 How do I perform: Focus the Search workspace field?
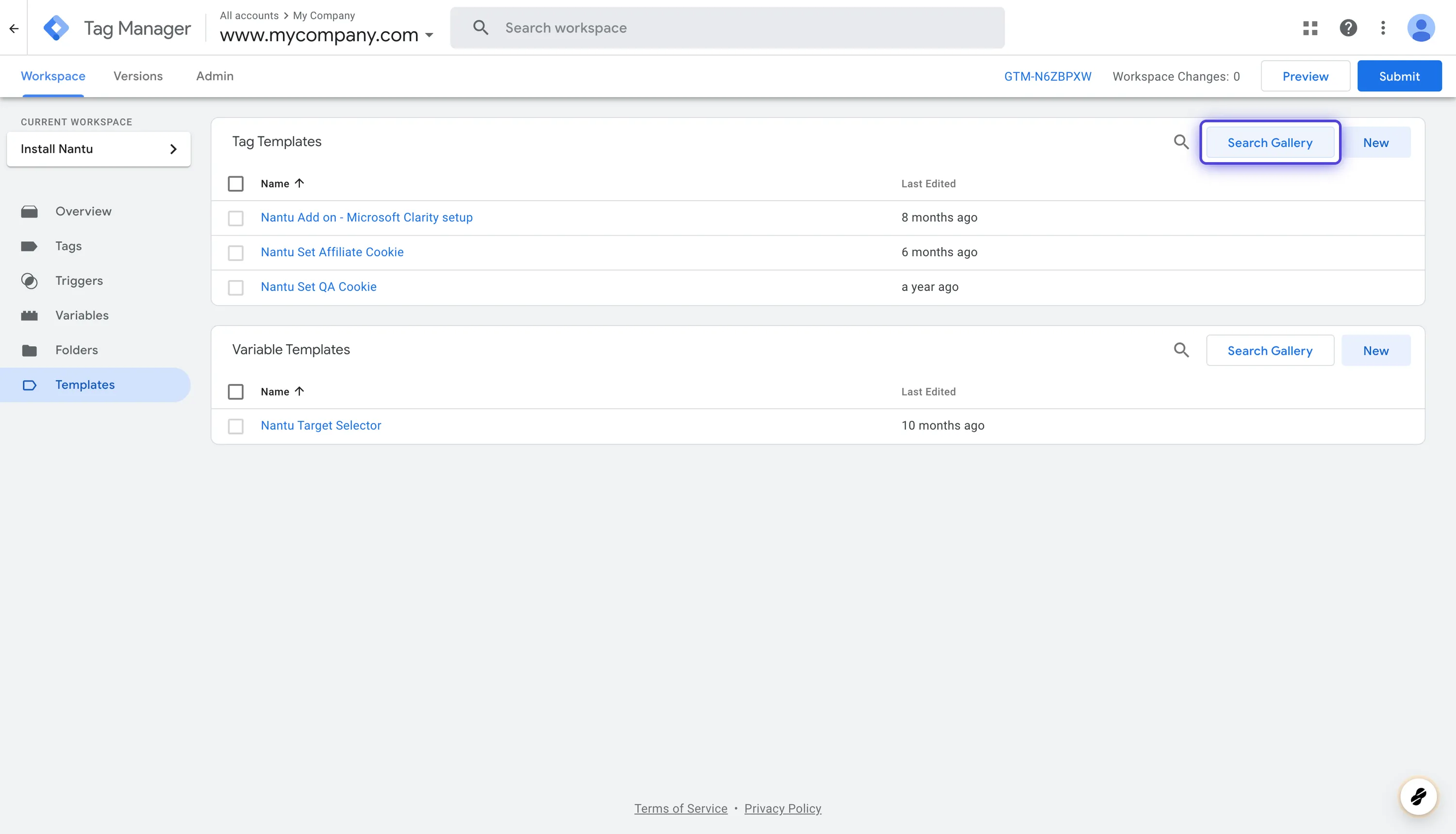[x=727, y=28]
